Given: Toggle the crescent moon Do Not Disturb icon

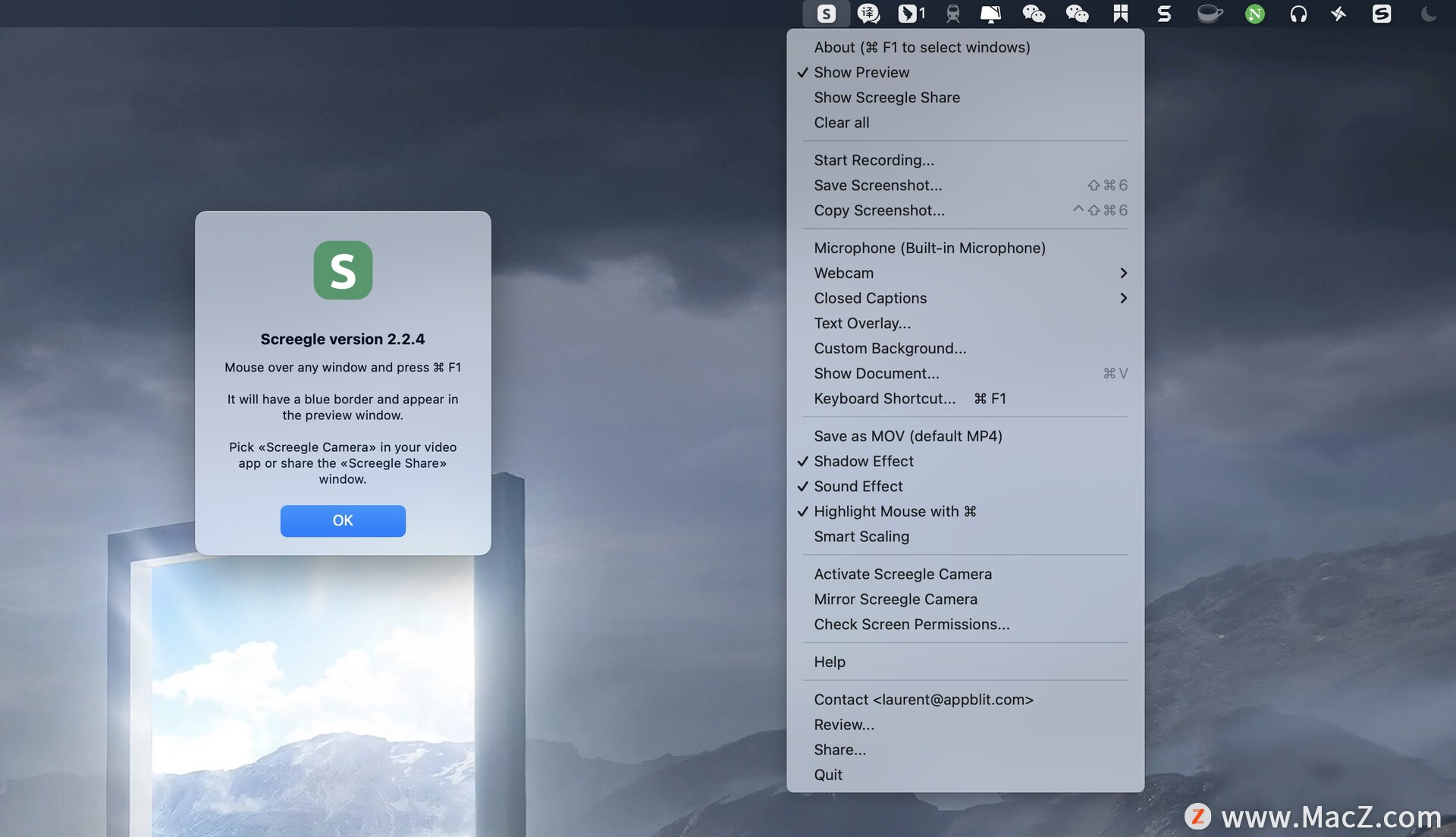Looking at the screenshot, I should [x=1428, y=14].
